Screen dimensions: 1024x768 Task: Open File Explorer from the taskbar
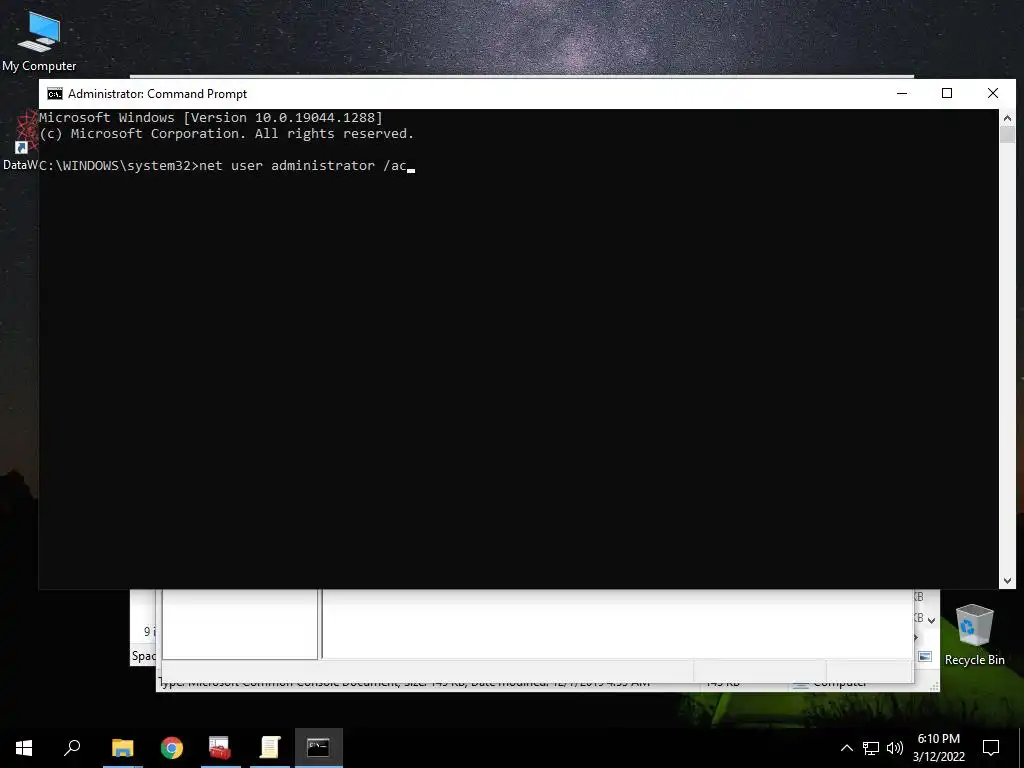point(122,748)
